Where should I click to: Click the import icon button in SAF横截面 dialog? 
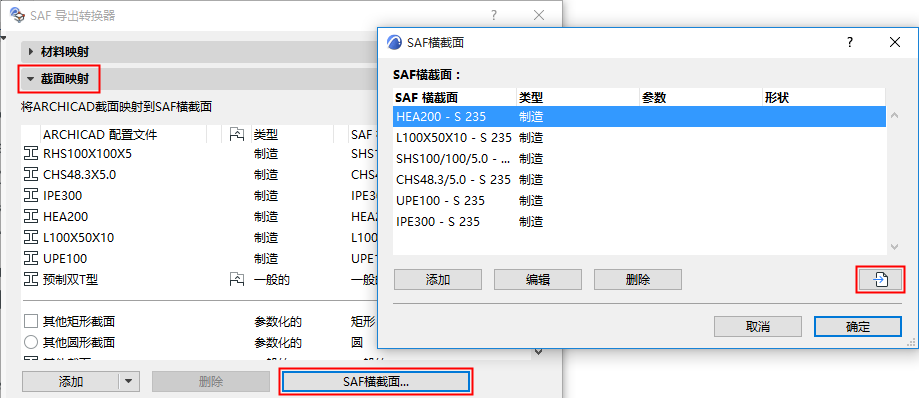(x=880, y=280)
